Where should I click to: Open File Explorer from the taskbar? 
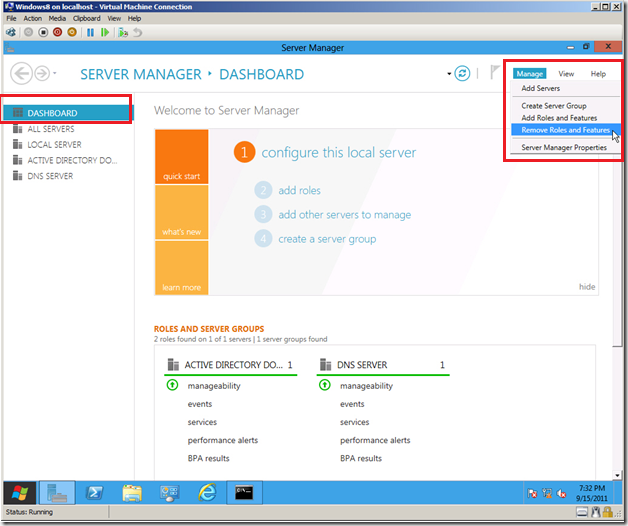pyautogui.click(x=132, y=493)
